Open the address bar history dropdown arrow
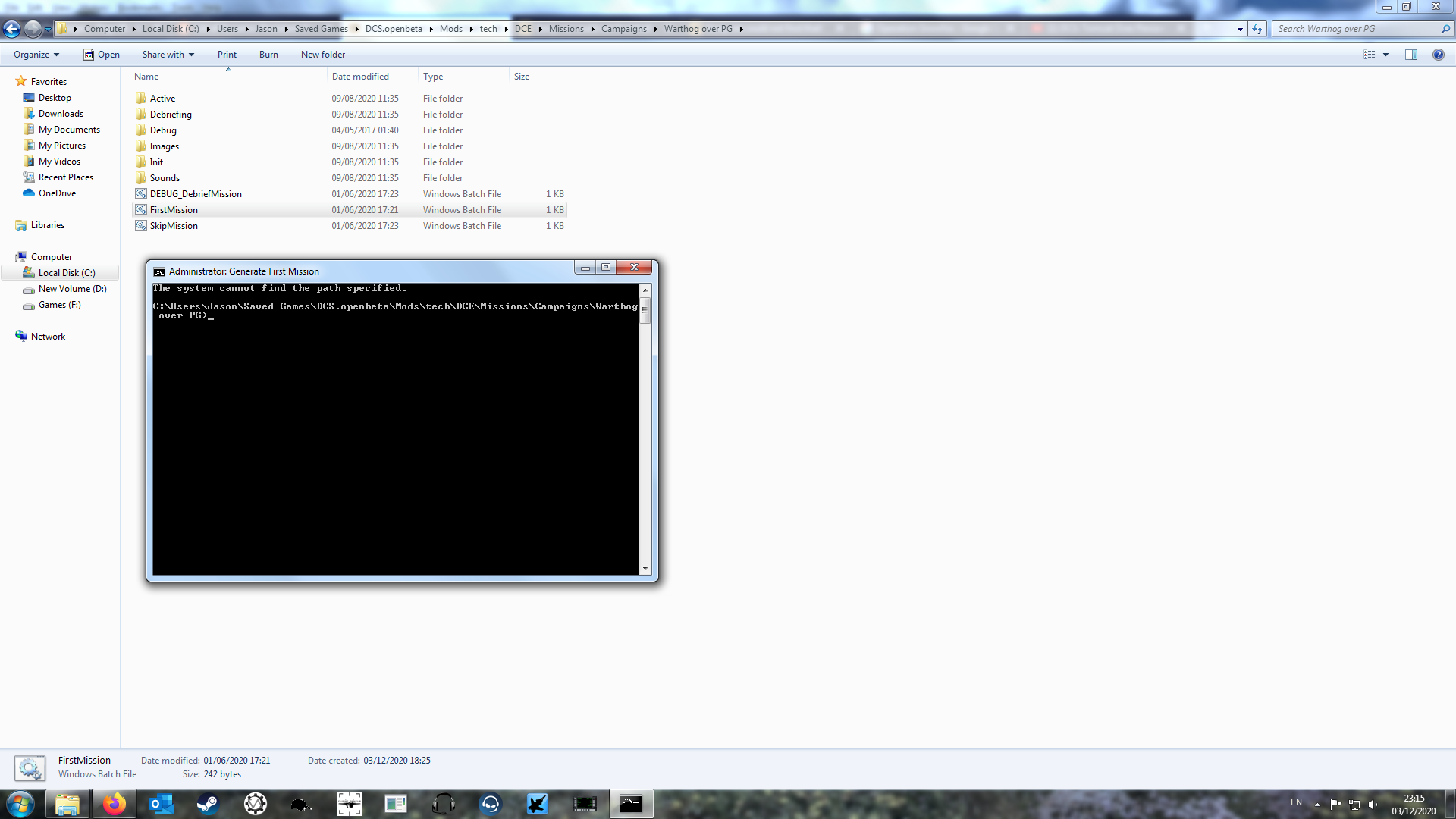This screenshot has height=819, width=1456. click(1240, 29)
